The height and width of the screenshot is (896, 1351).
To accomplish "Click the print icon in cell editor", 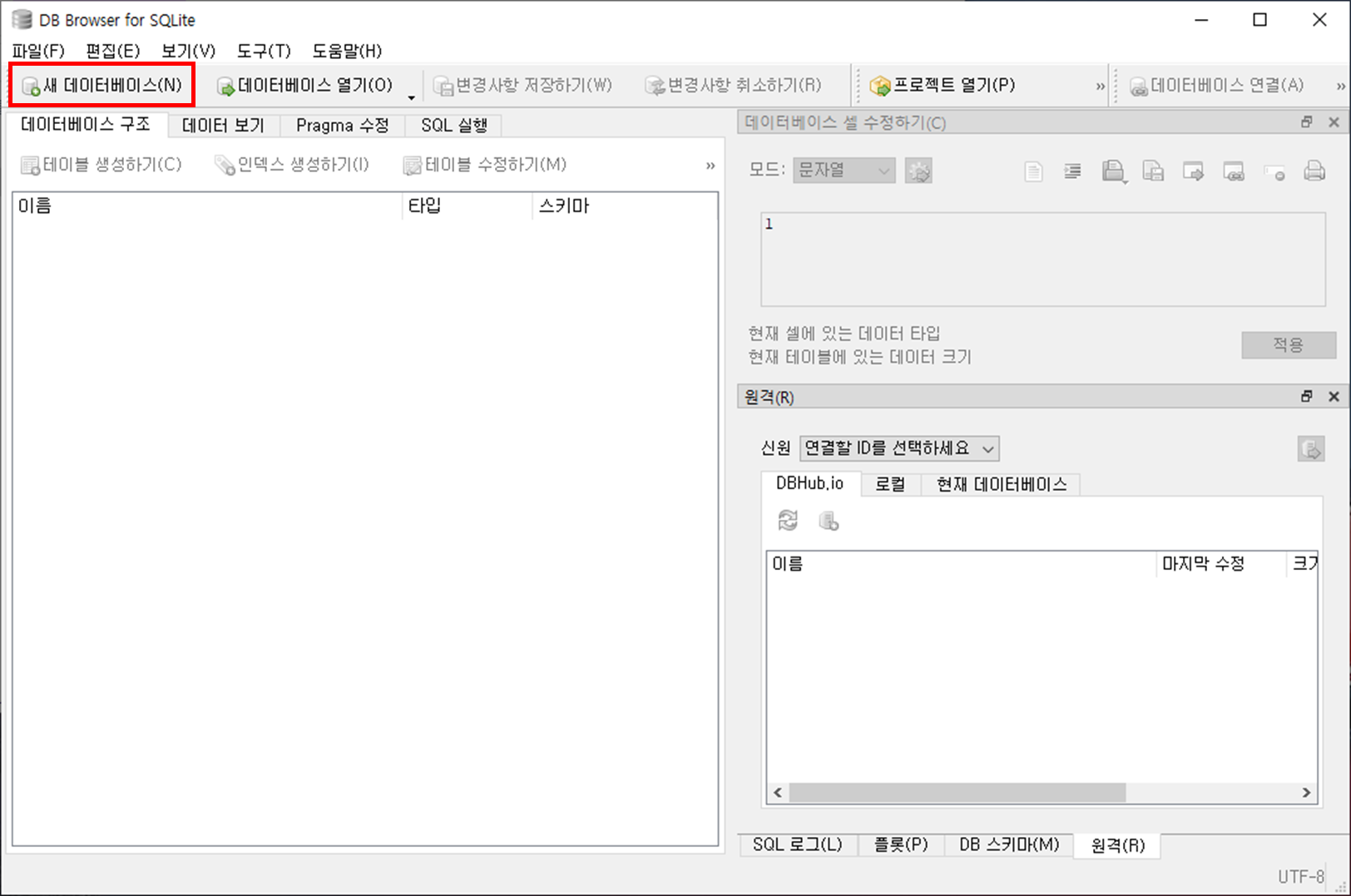I will coord(1314,171).
